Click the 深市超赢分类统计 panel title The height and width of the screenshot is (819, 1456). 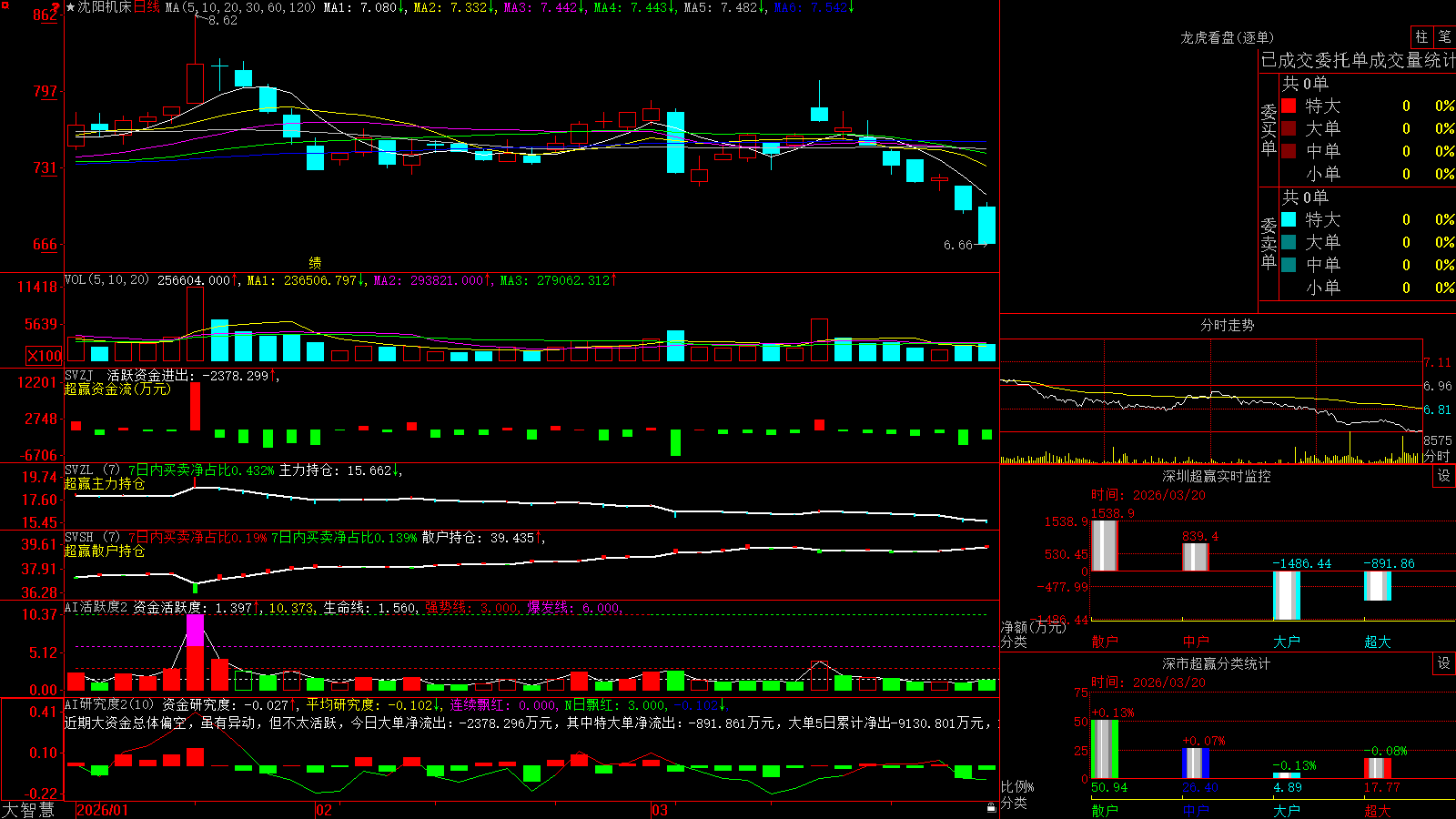pos(1216,663)
